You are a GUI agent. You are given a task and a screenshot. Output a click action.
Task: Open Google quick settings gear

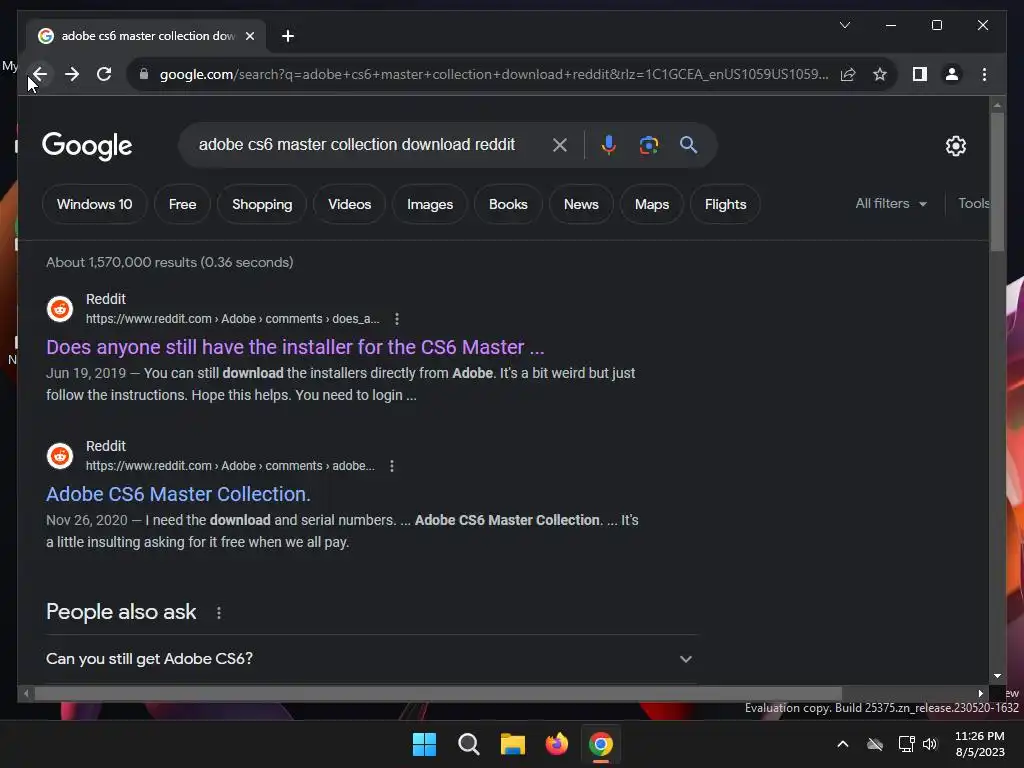tap(955, 146)
